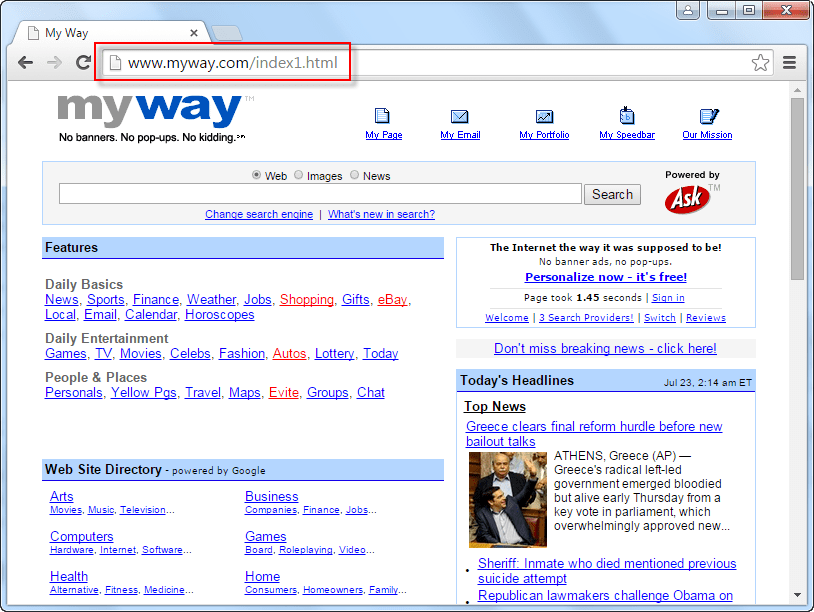Click the My Speedbar icon
The width and height of the screenshot is (814, 612).
(627, 115)
